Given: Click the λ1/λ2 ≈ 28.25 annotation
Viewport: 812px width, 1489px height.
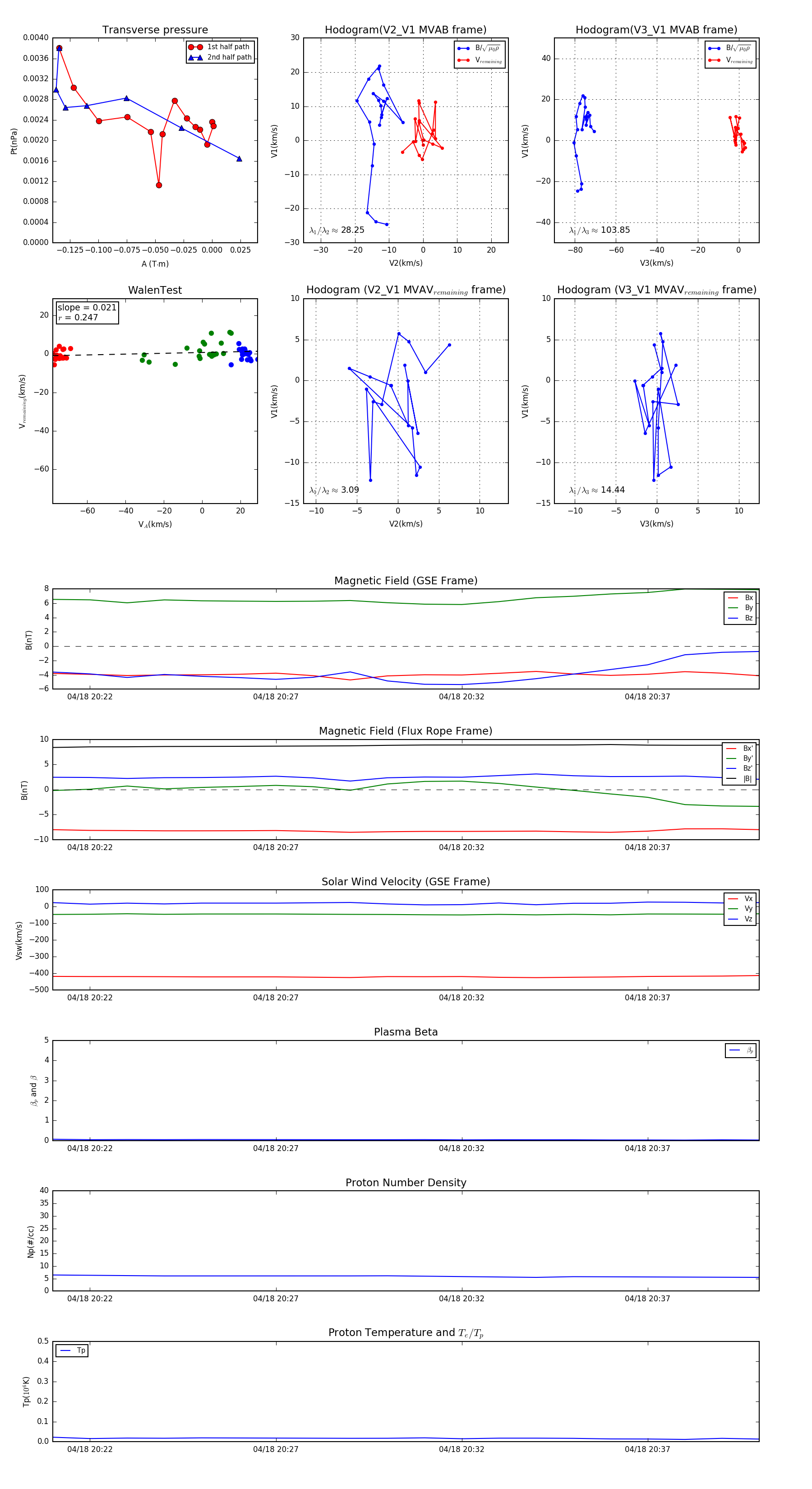Looking at the screenshot, I should [337, 230].
